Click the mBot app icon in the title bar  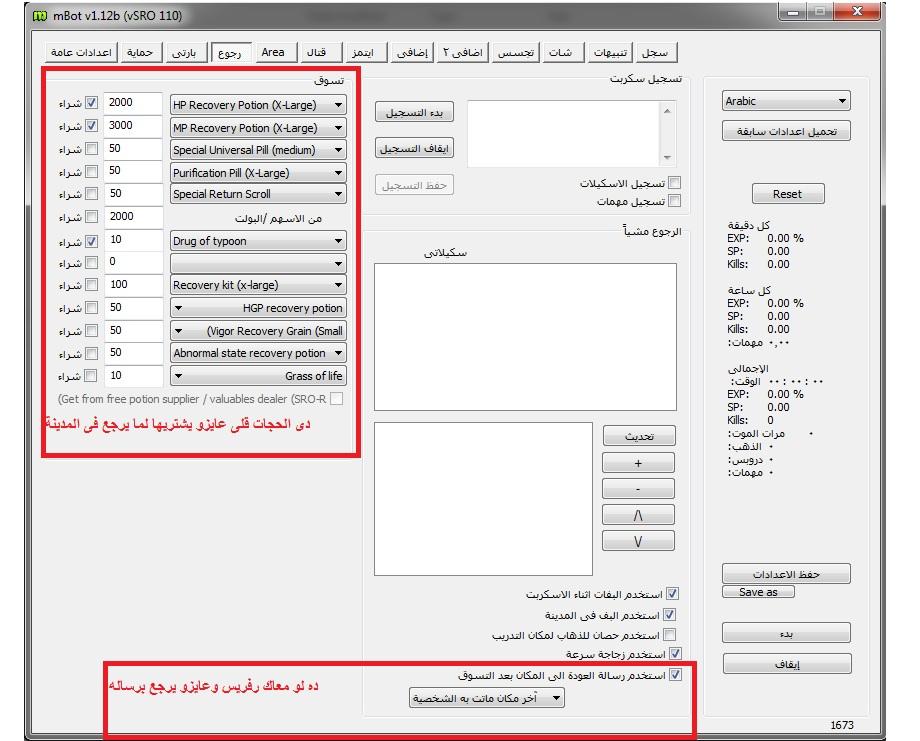(39, 16)
